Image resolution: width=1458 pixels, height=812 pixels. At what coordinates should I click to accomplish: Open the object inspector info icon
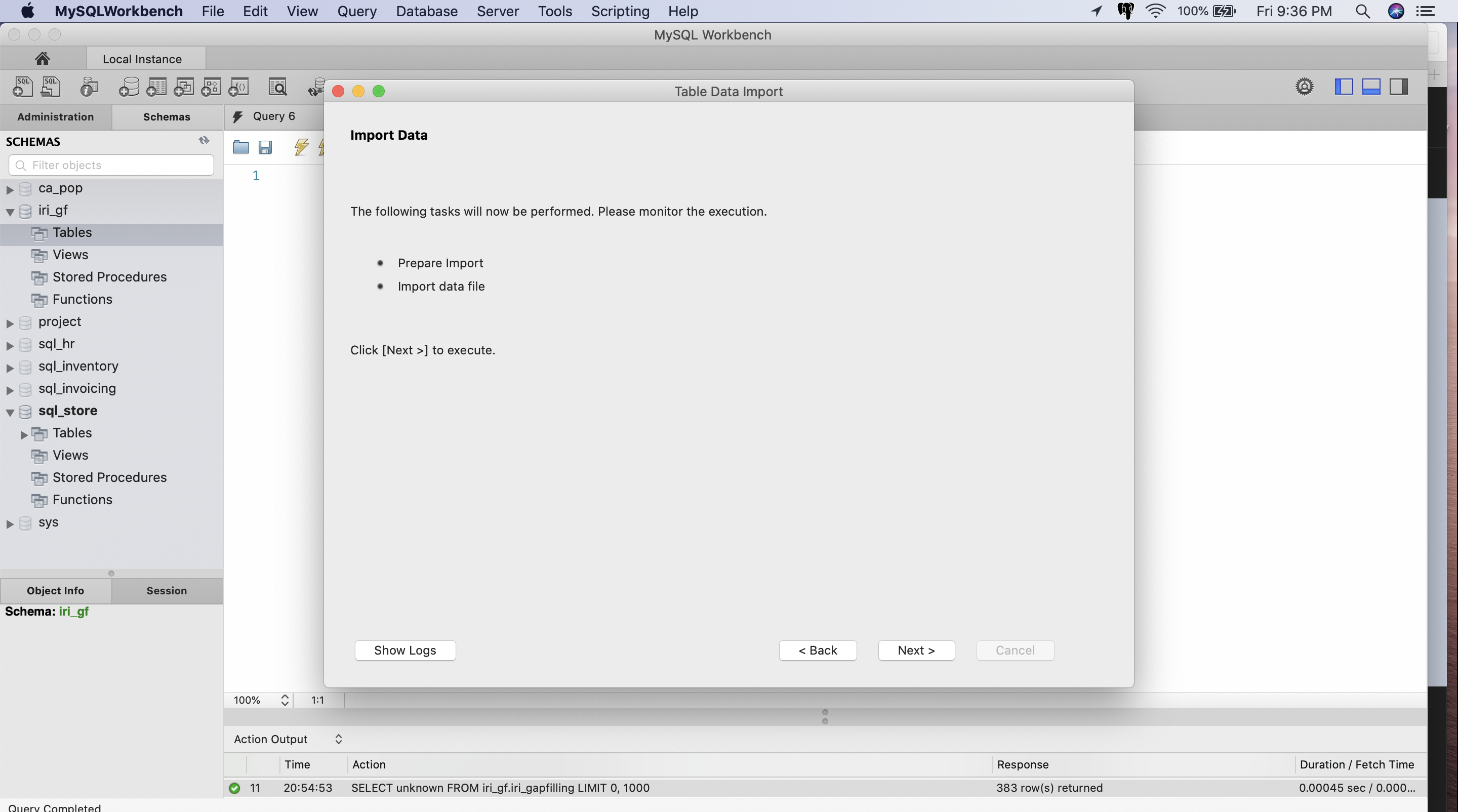coord(89,87)
